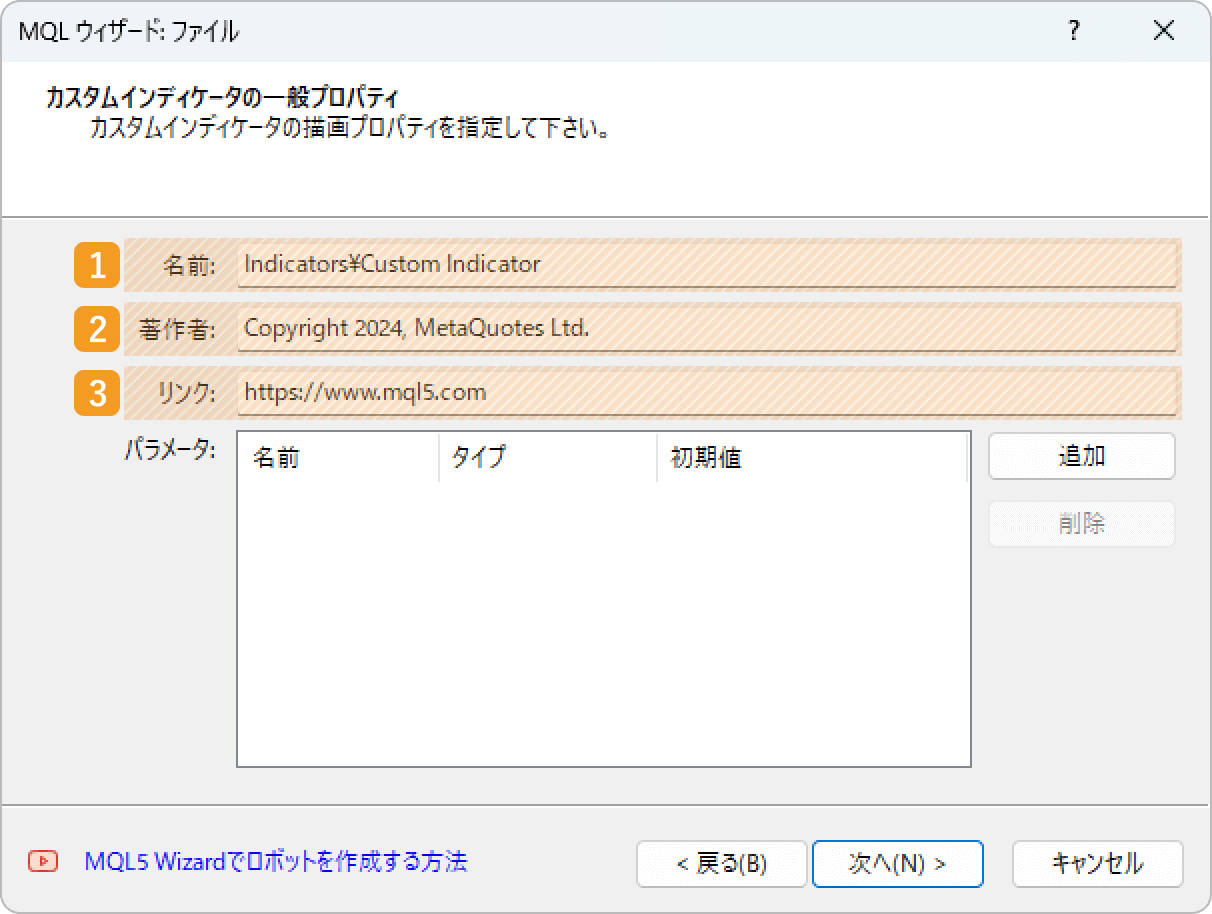
Task: Open the help question mark in title bar
Action: 1074,32
